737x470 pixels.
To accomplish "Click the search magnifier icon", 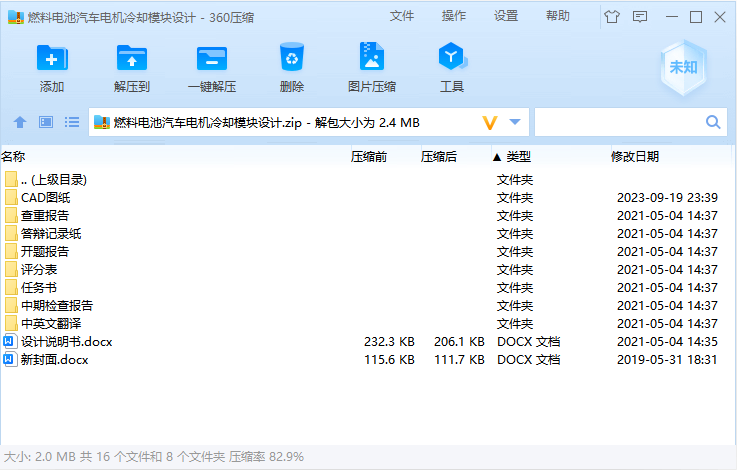I will coord(713,122).
